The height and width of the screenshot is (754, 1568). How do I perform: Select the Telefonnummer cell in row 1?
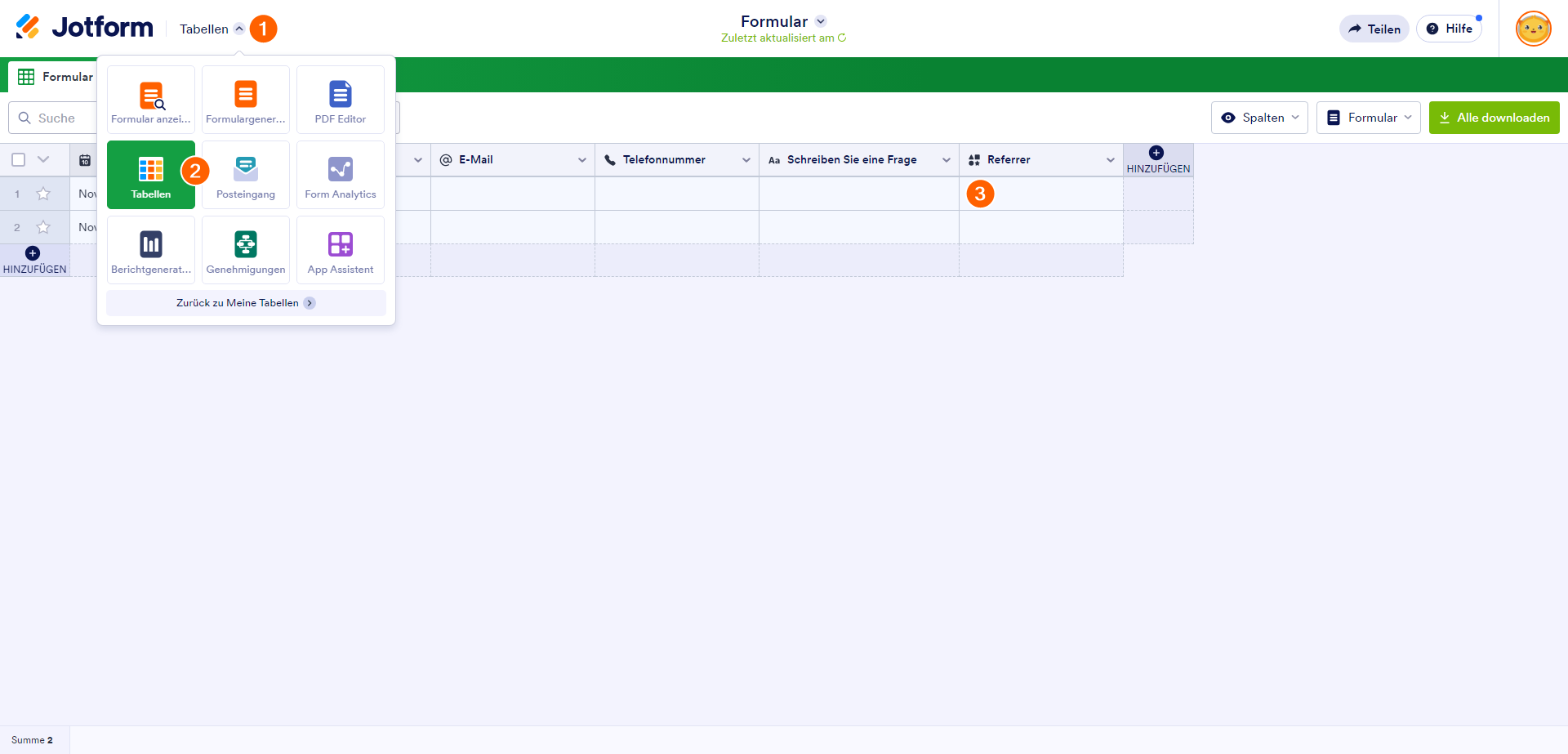(x=677, y=194)
